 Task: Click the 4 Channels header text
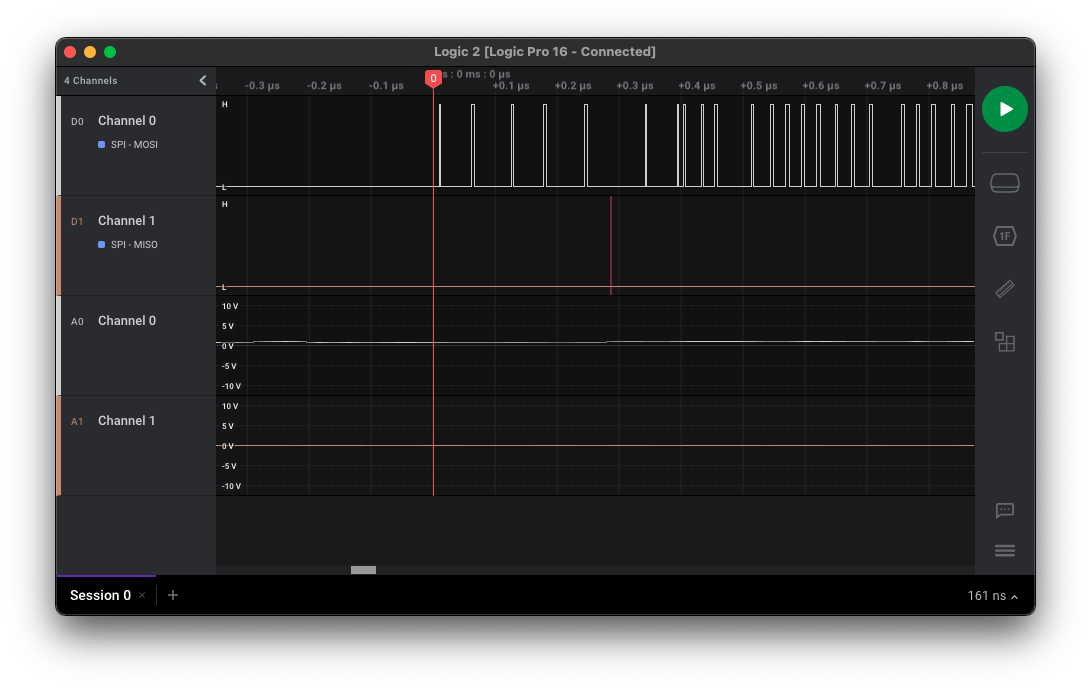[x=90, y=81]
